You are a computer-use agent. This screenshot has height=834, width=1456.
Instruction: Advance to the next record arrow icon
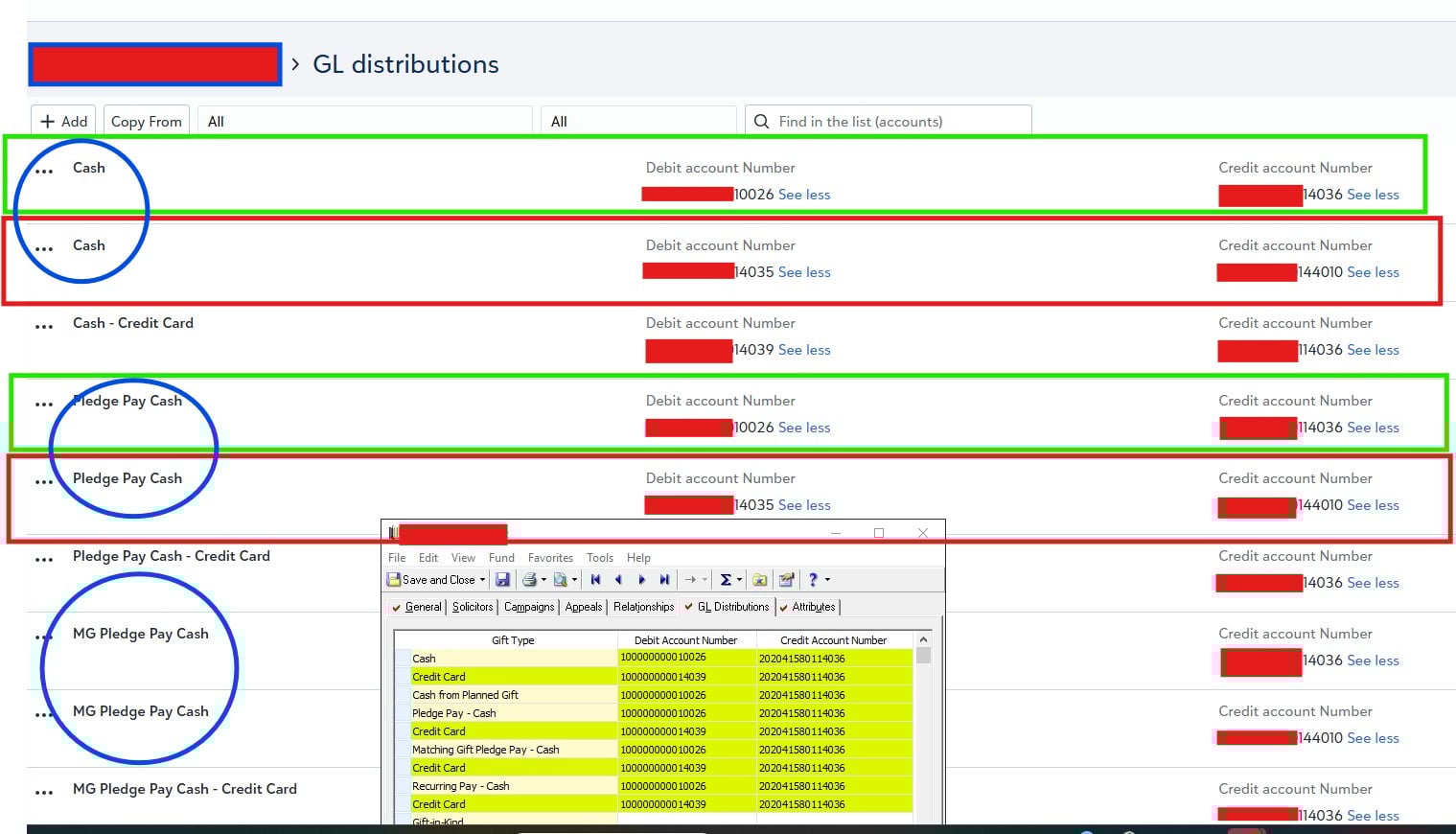click(x=641, y=580)
